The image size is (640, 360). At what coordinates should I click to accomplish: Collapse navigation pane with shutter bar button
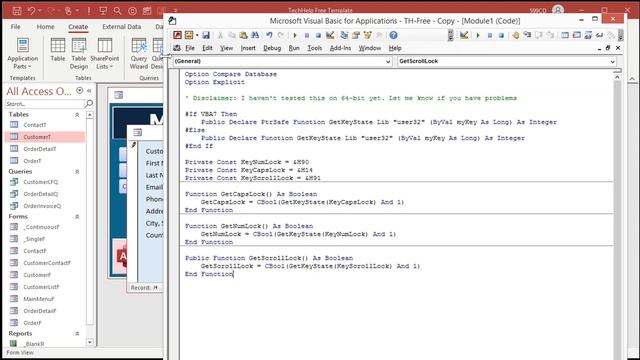click(89, 91)
